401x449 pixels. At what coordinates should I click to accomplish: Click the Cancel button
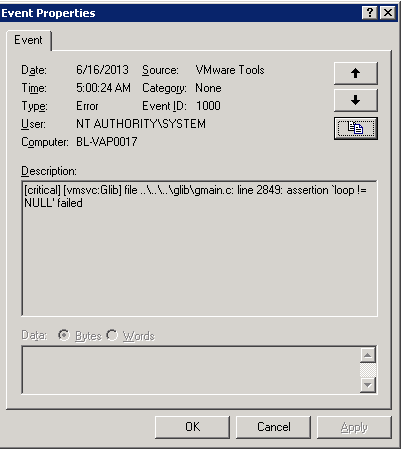[273, 427]
